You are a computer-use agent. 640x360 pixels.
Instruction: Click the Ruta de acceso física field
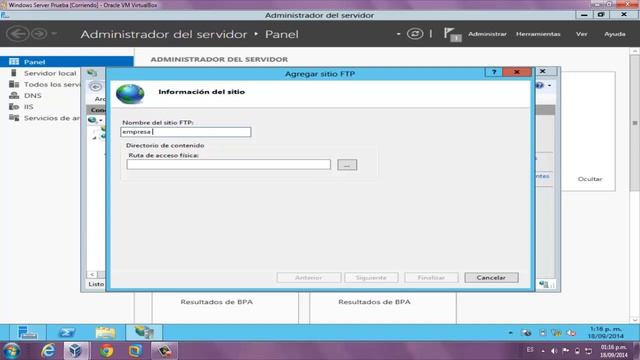229,164
